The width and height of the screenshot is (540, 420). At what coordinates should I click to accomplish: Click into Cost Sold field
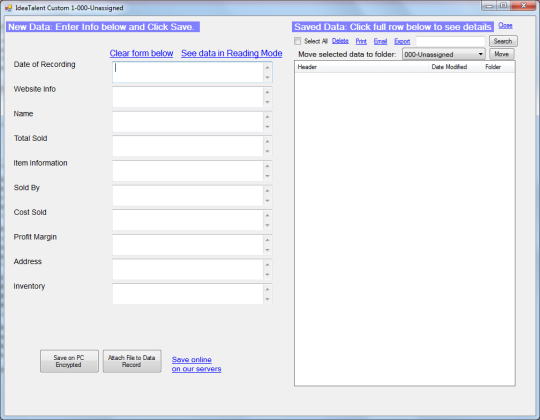point(188,220)
